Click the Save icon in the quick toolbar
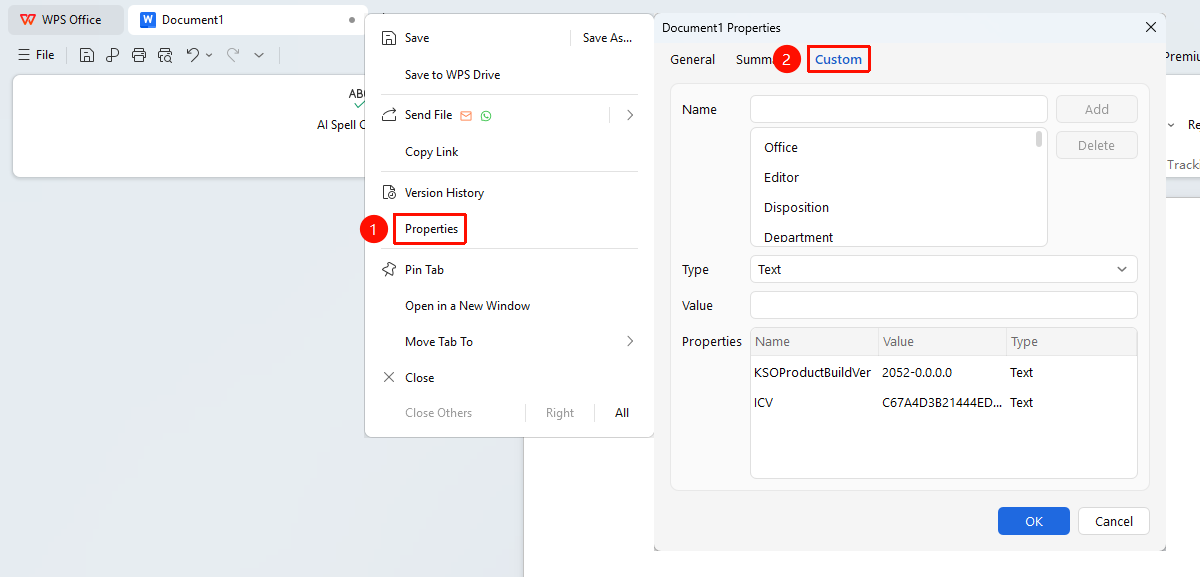 point(87,55)
